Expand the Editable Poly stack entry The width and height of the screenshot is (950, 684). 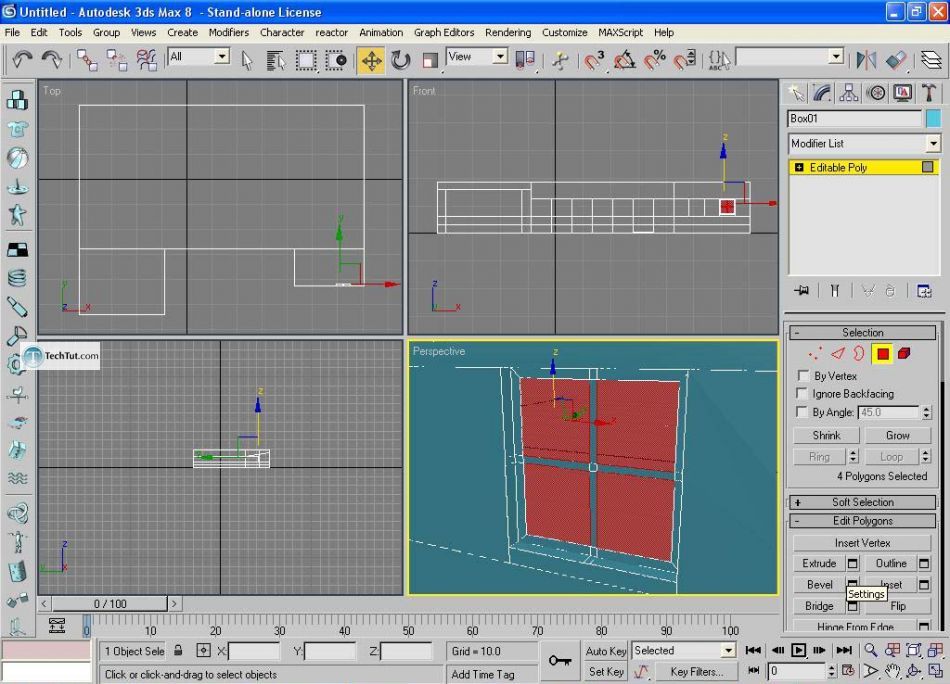(x=799, y=167)
